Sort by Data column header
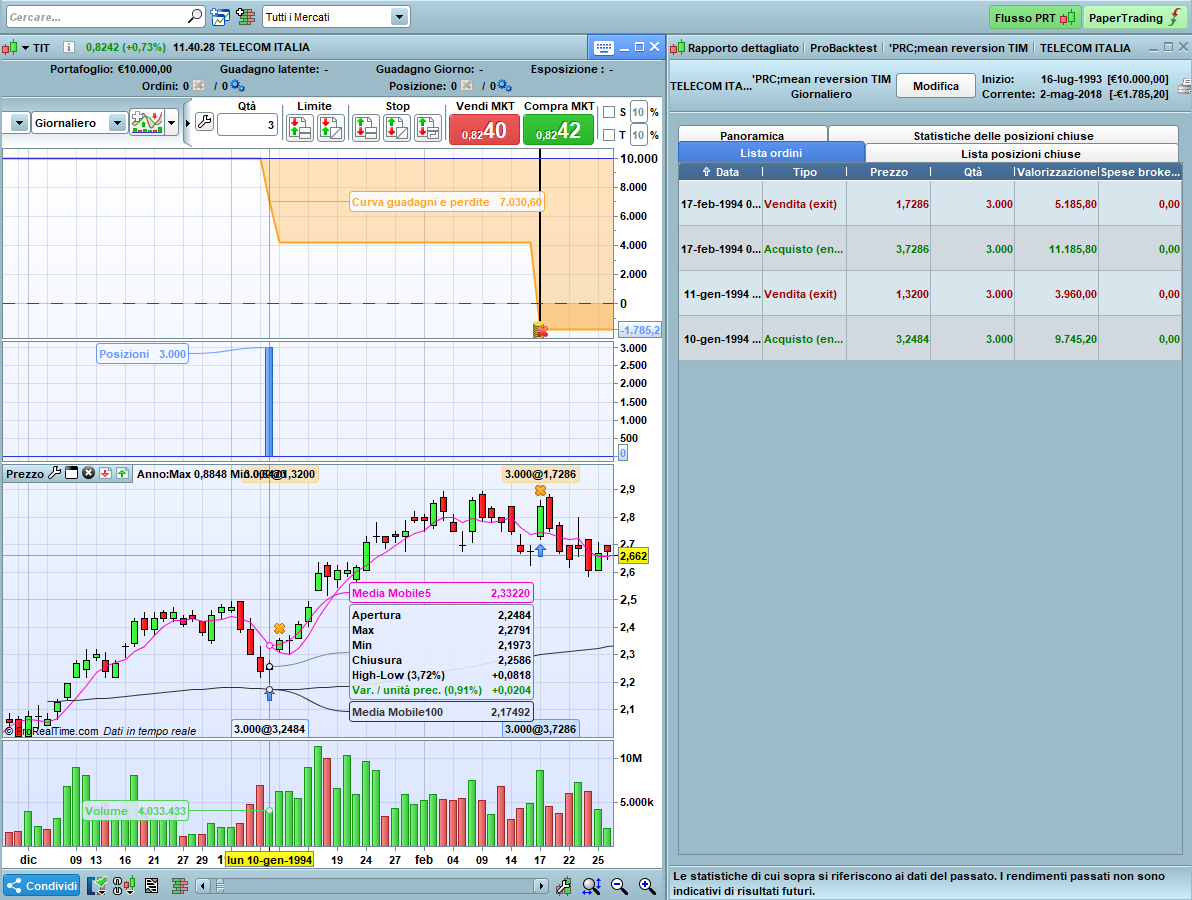1192x900 pixels. coord(720,172)
